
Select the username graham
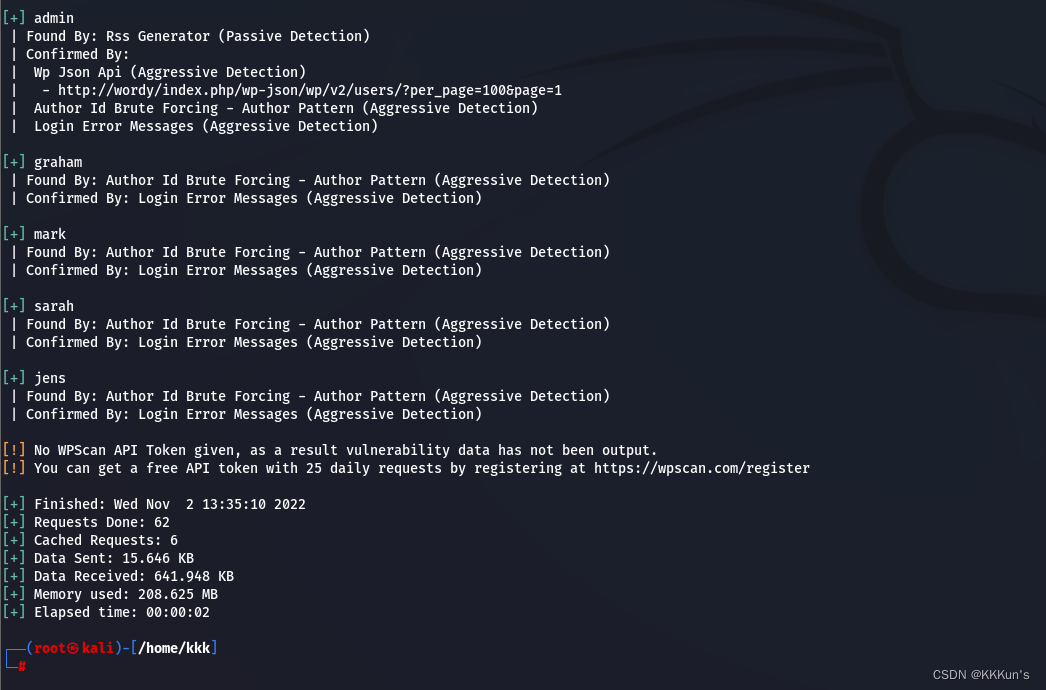58,162
